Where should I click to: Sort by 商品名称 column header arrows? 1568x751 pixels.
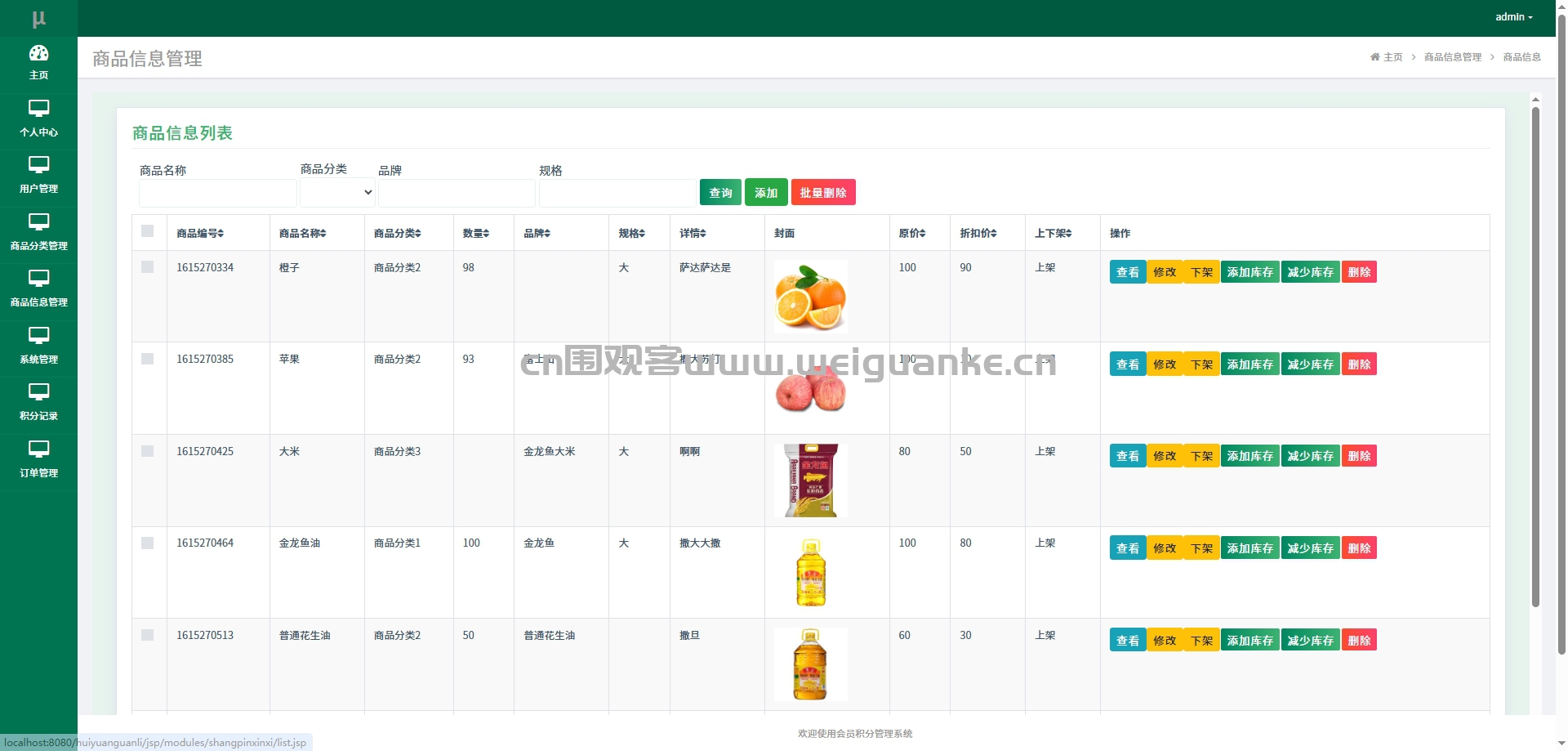pyautogui.click(x=323, y=234)
